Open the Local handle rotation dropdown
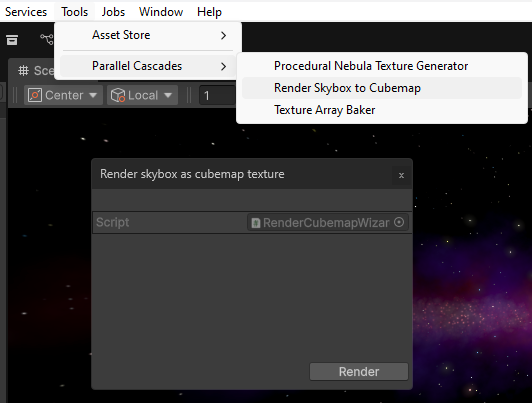532x403 pixels. [142, 95]
